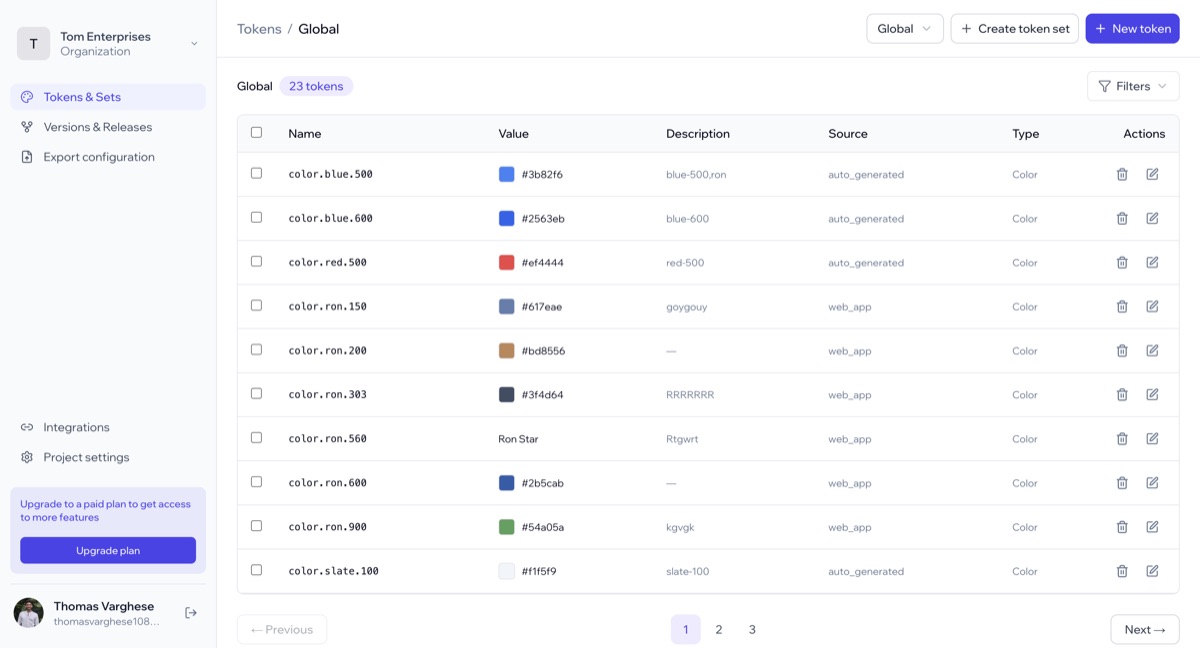Check the color.blue.600 row checkbox
Screen dimensions: 1200x648
[x=256, y=217]
